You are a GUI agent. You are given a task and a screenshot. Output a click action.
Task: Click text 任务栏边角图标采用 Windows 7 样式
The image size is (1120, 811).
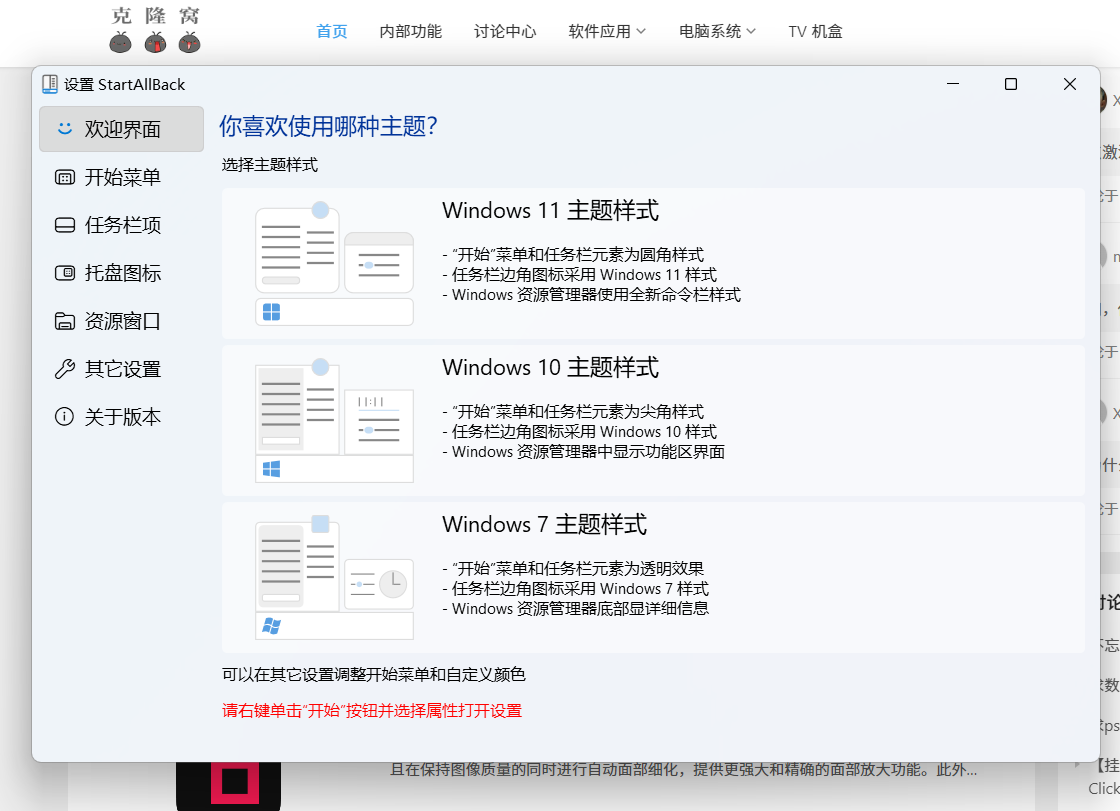[580, 588]
